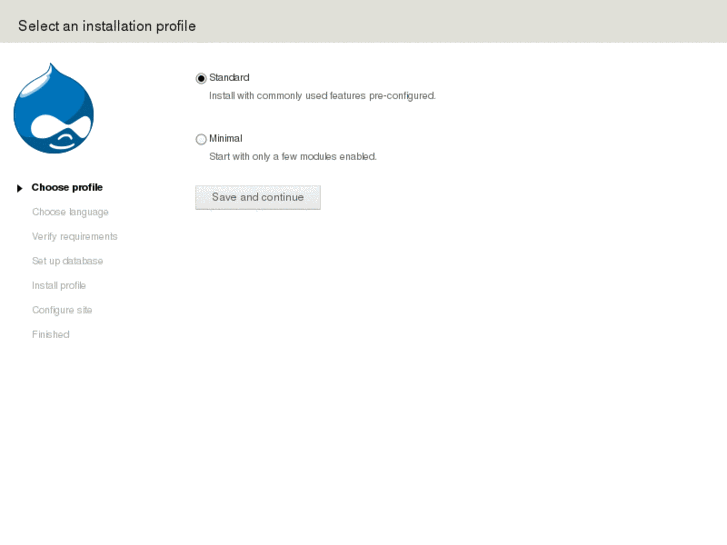Click the Configure site step

tap(62, 310)
